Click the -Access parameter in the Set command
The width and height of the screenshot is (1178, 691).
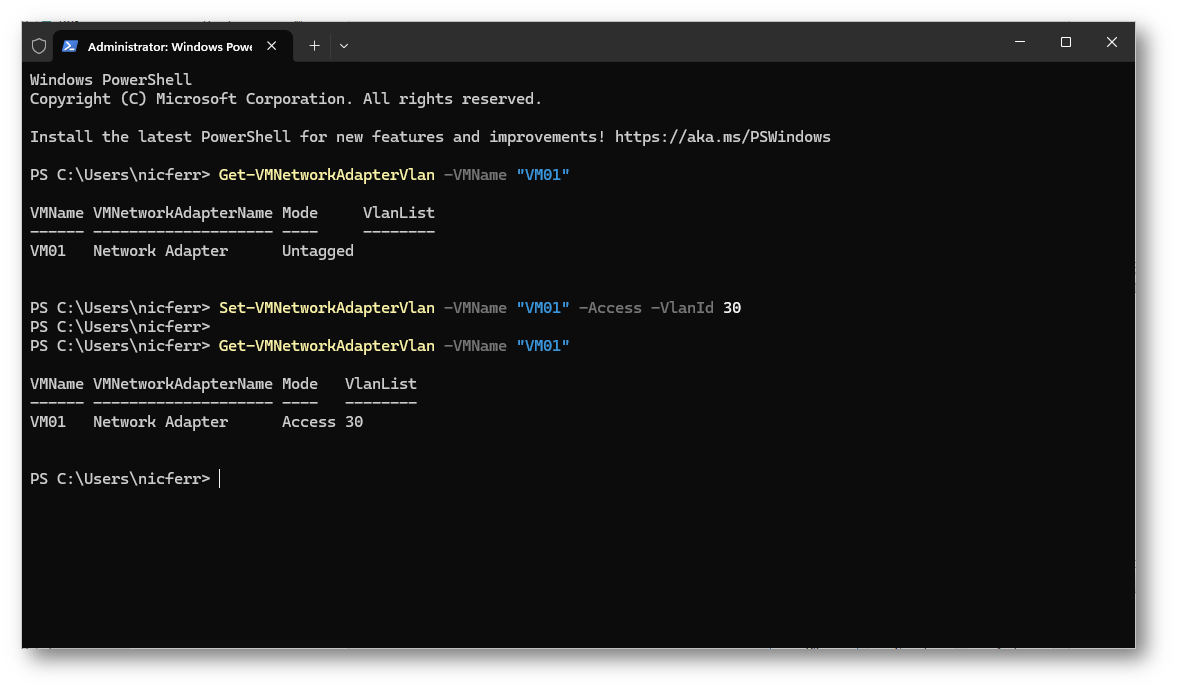coord(610,308)
